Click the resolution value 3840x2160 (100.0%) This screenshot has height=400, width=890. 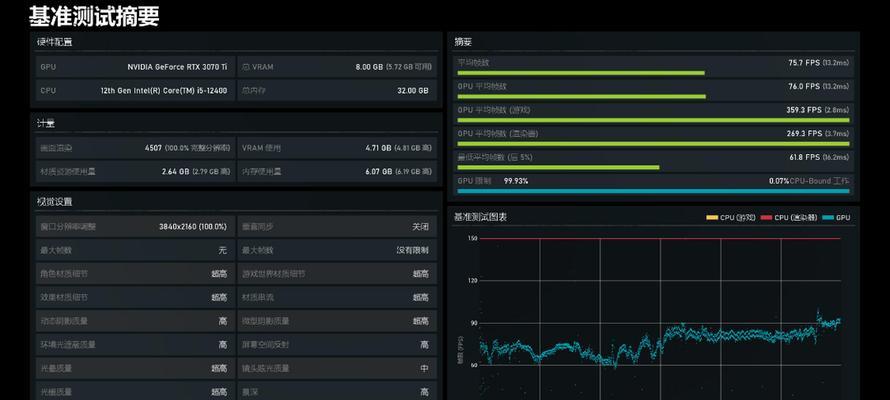[193, 227]
